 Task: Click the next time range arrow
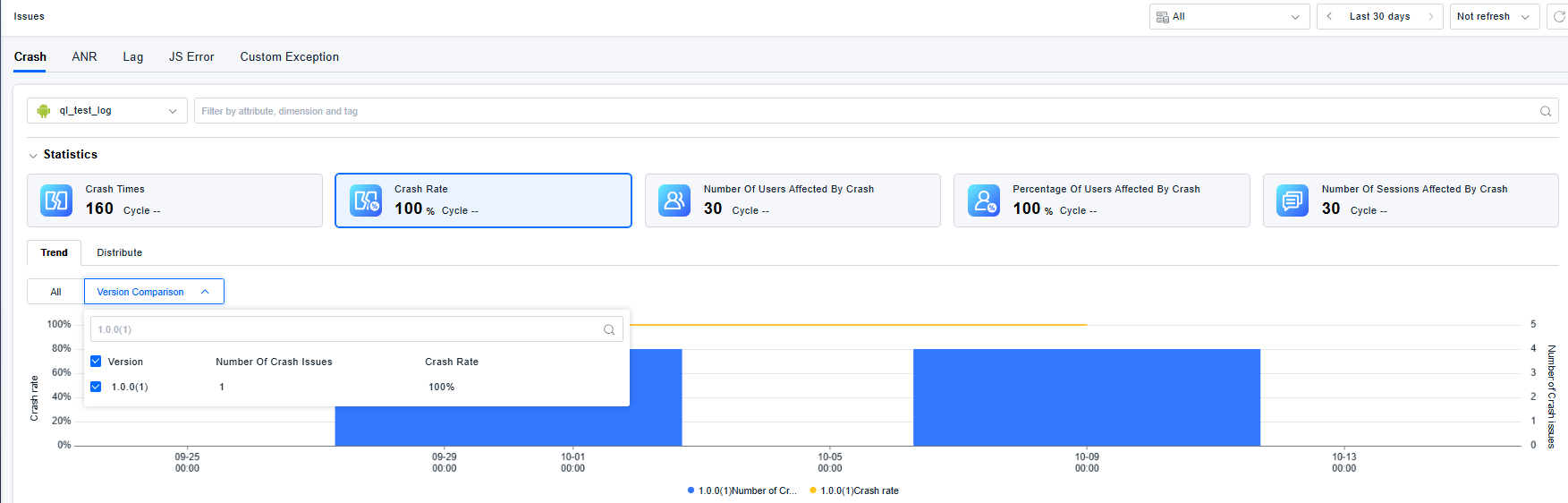pos(1430,17)
